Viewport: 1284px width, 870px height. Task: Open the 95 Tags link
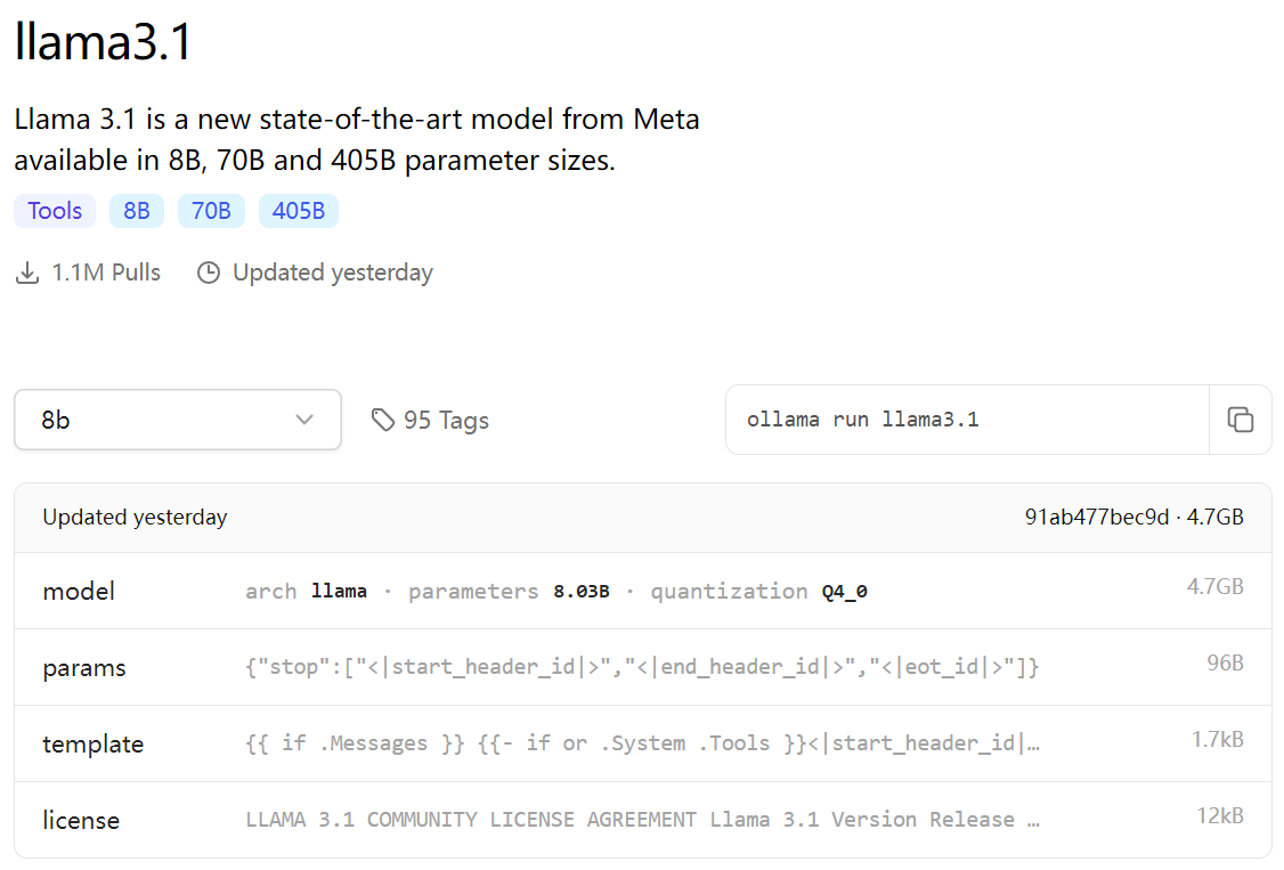coord(430,420)
